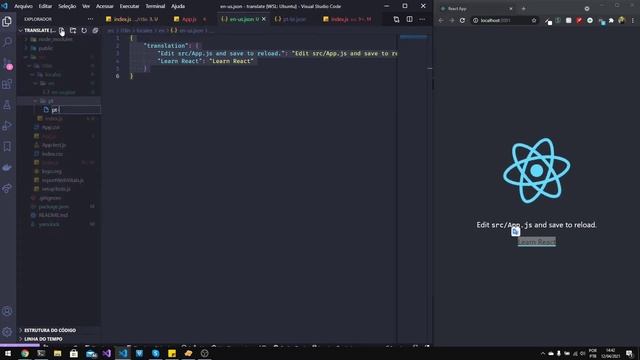
Task: Click the localhost address bar in Chrome
Action: tap(504, 20)
